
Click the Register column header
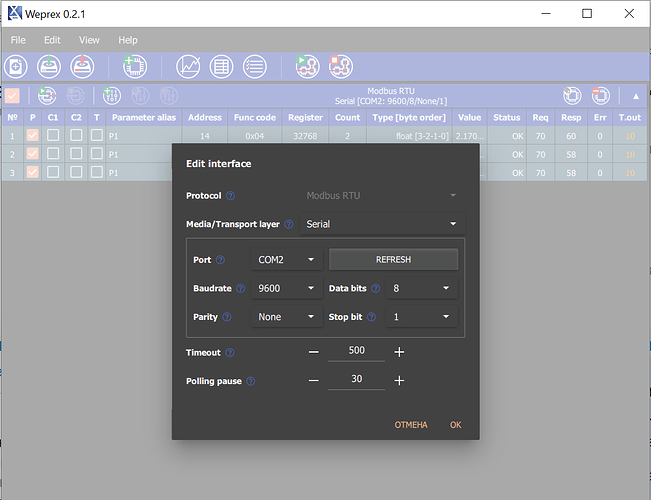[x=305, y=118]
